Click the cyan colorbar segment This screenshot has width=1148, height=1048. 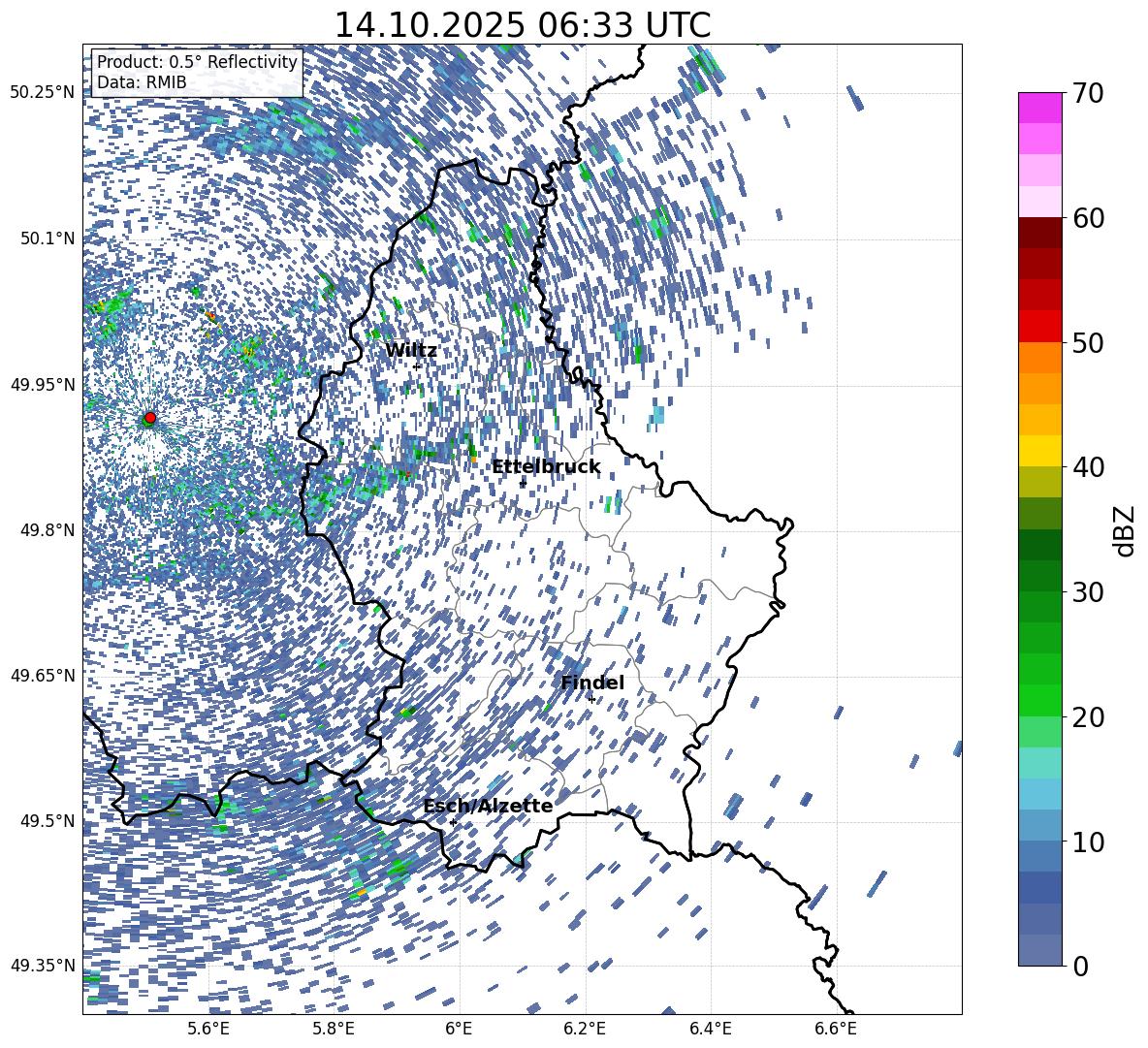click(x=1039, y=763)
